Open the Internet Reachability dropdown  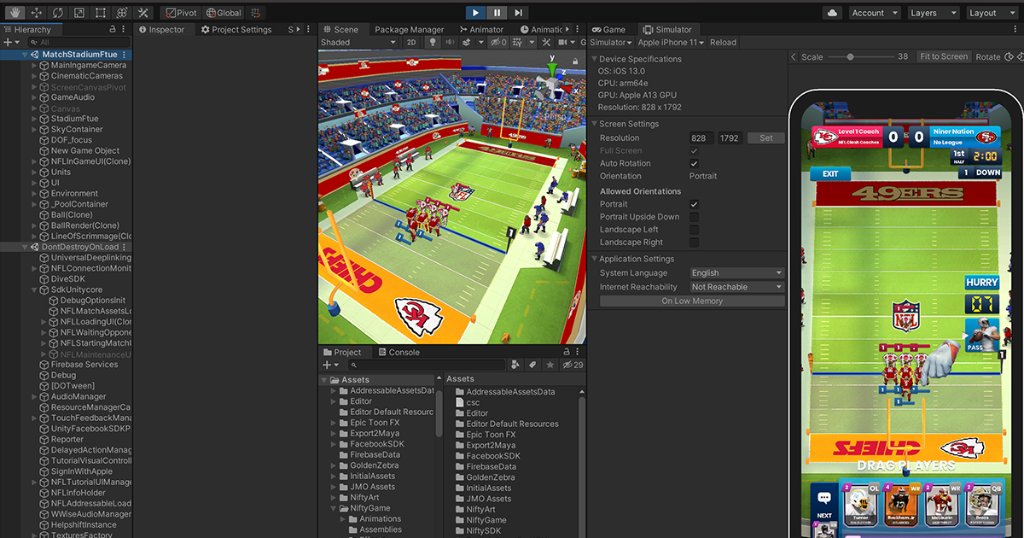[737, 287]
